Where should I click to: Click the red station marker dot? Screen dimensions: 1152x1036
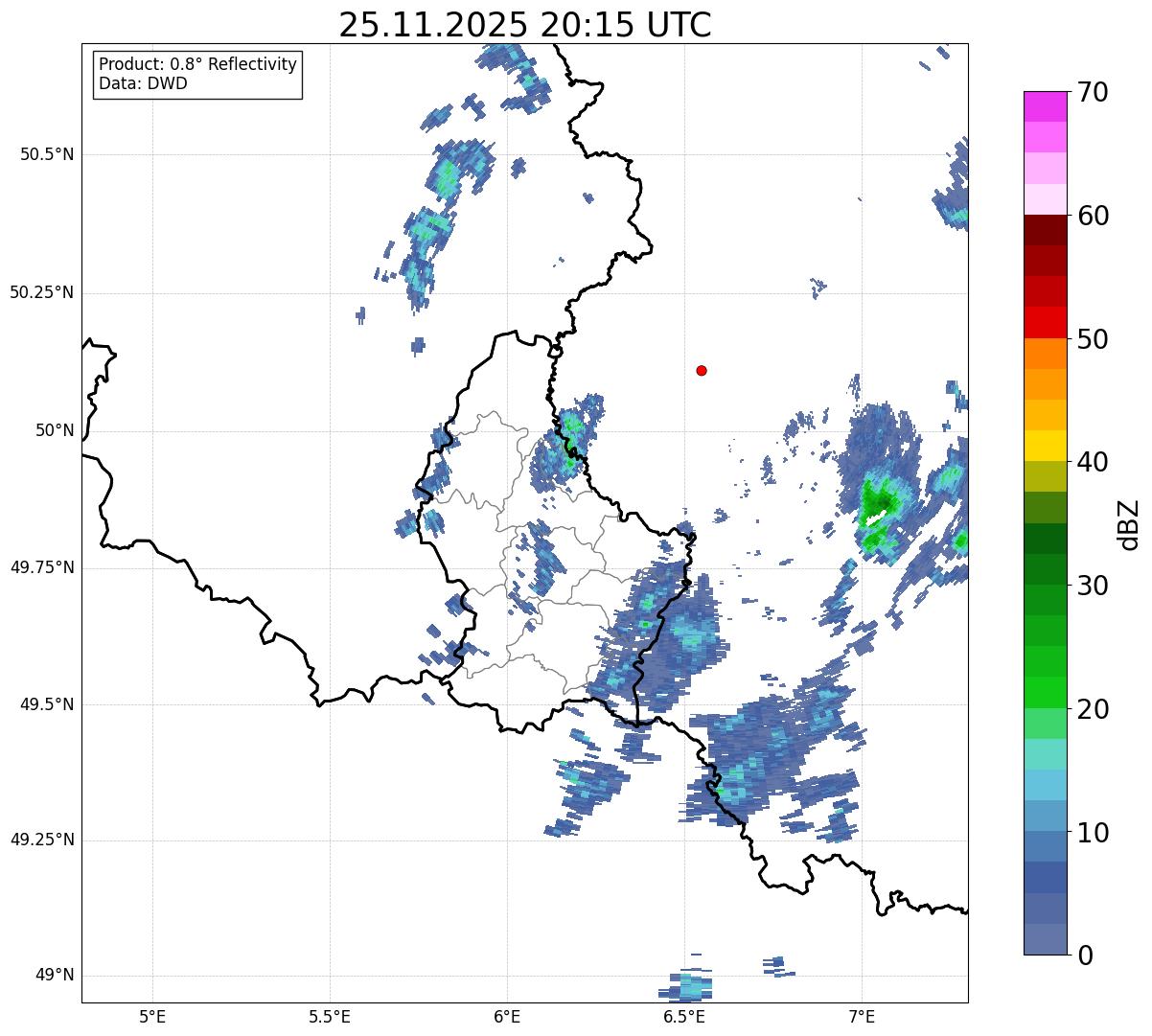point(702,370)
